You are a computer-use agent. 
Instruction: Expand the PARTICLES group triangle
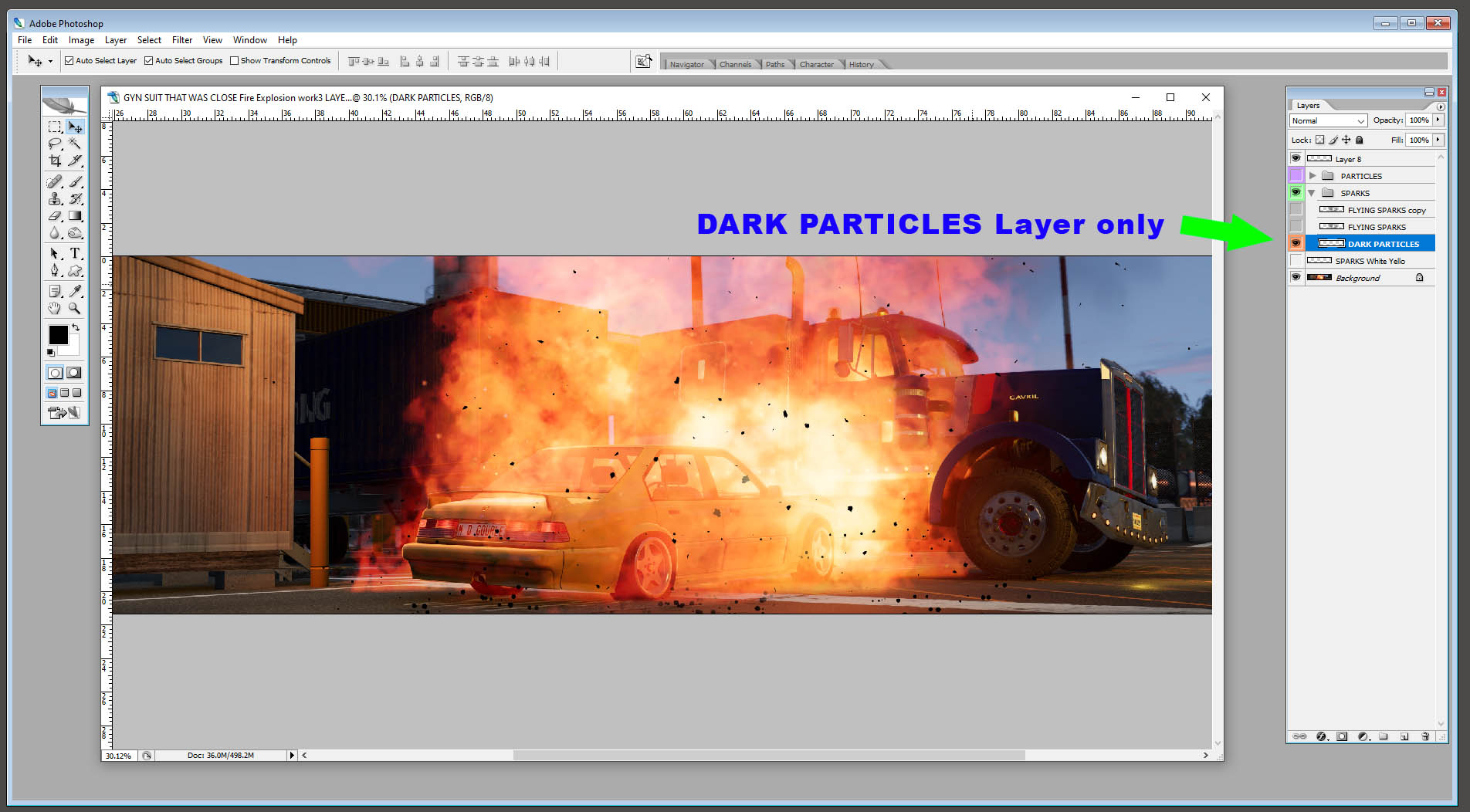(x=1312, y=176)
